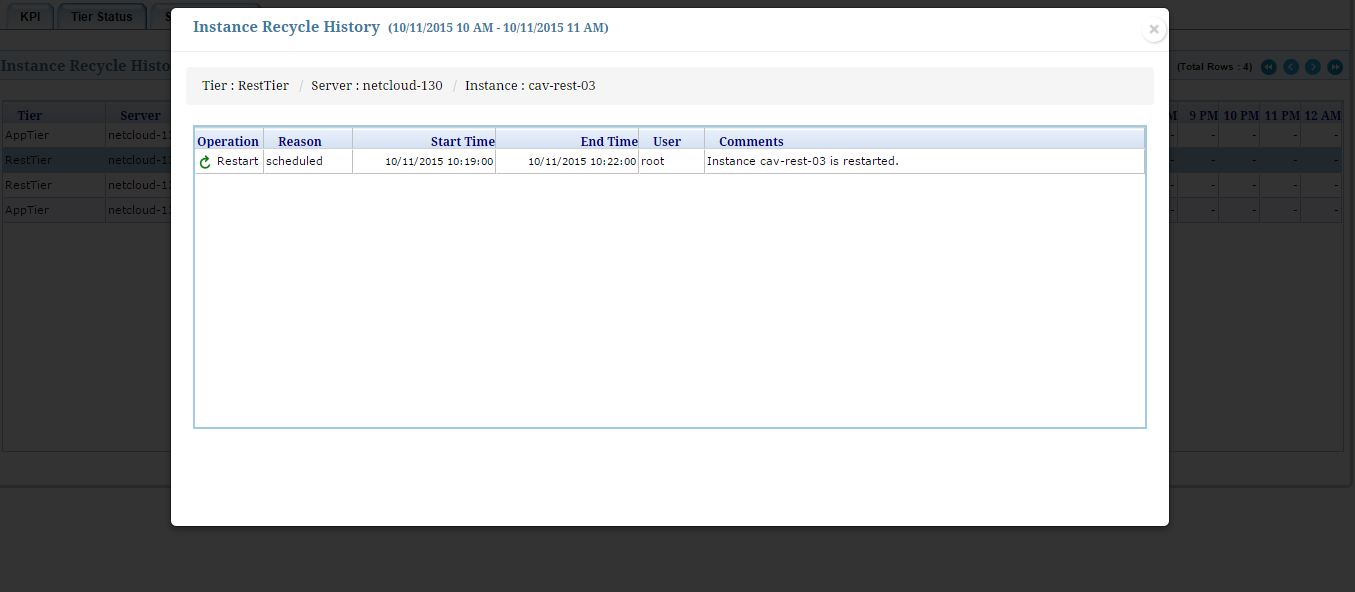The image size is (1355, 592).
Task: Click the dialog date range subtitle
Action: click(x=498, y=28)
